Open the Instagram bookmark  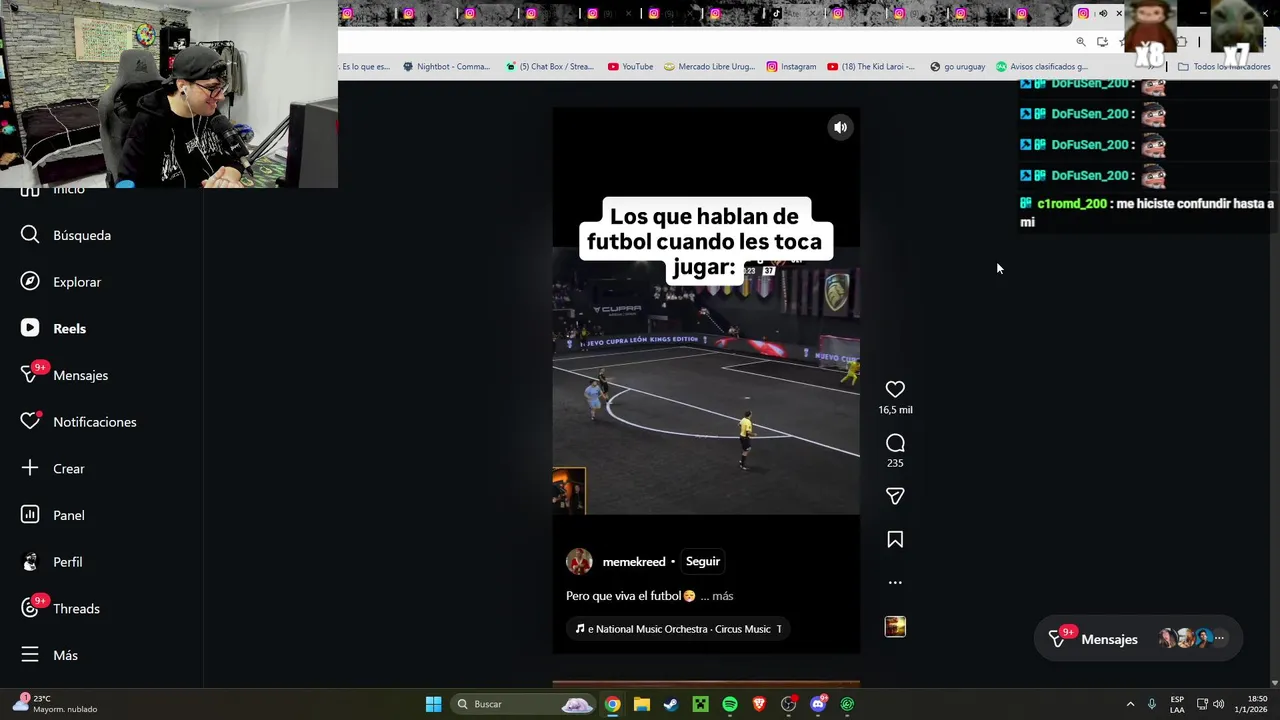791,67
